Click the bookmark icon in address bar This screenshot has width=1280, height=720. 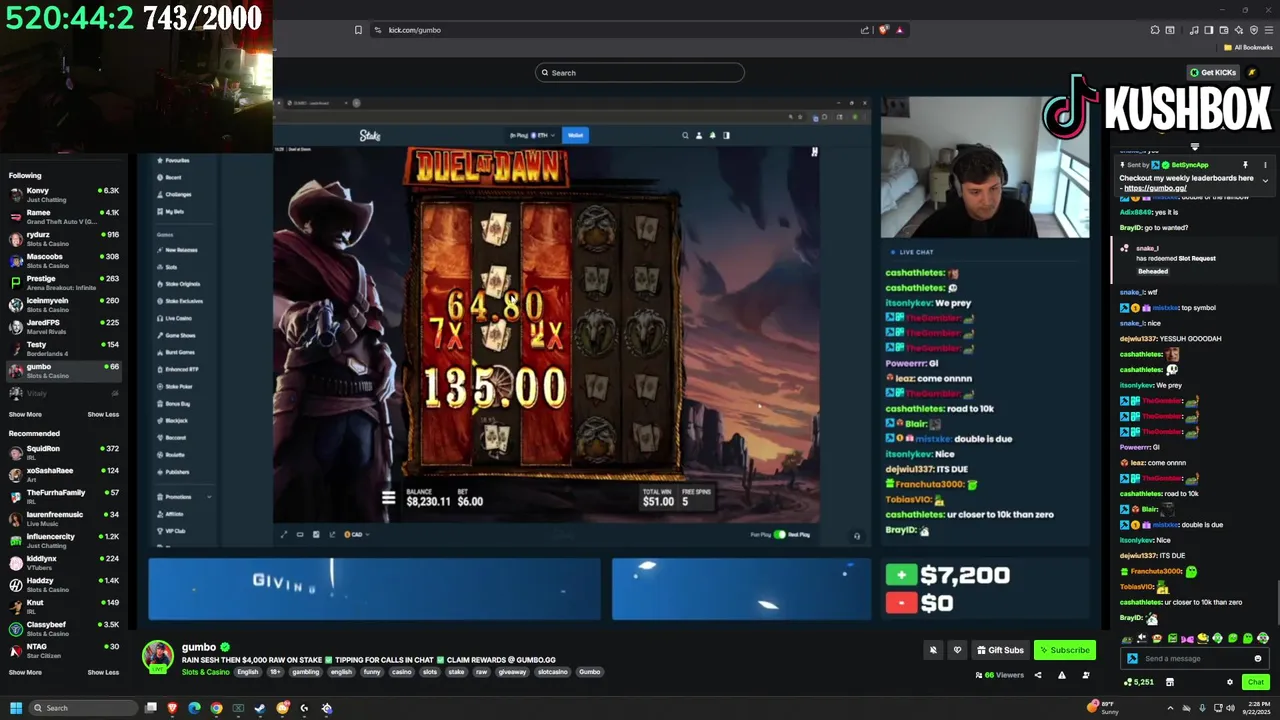coord(358,30)
